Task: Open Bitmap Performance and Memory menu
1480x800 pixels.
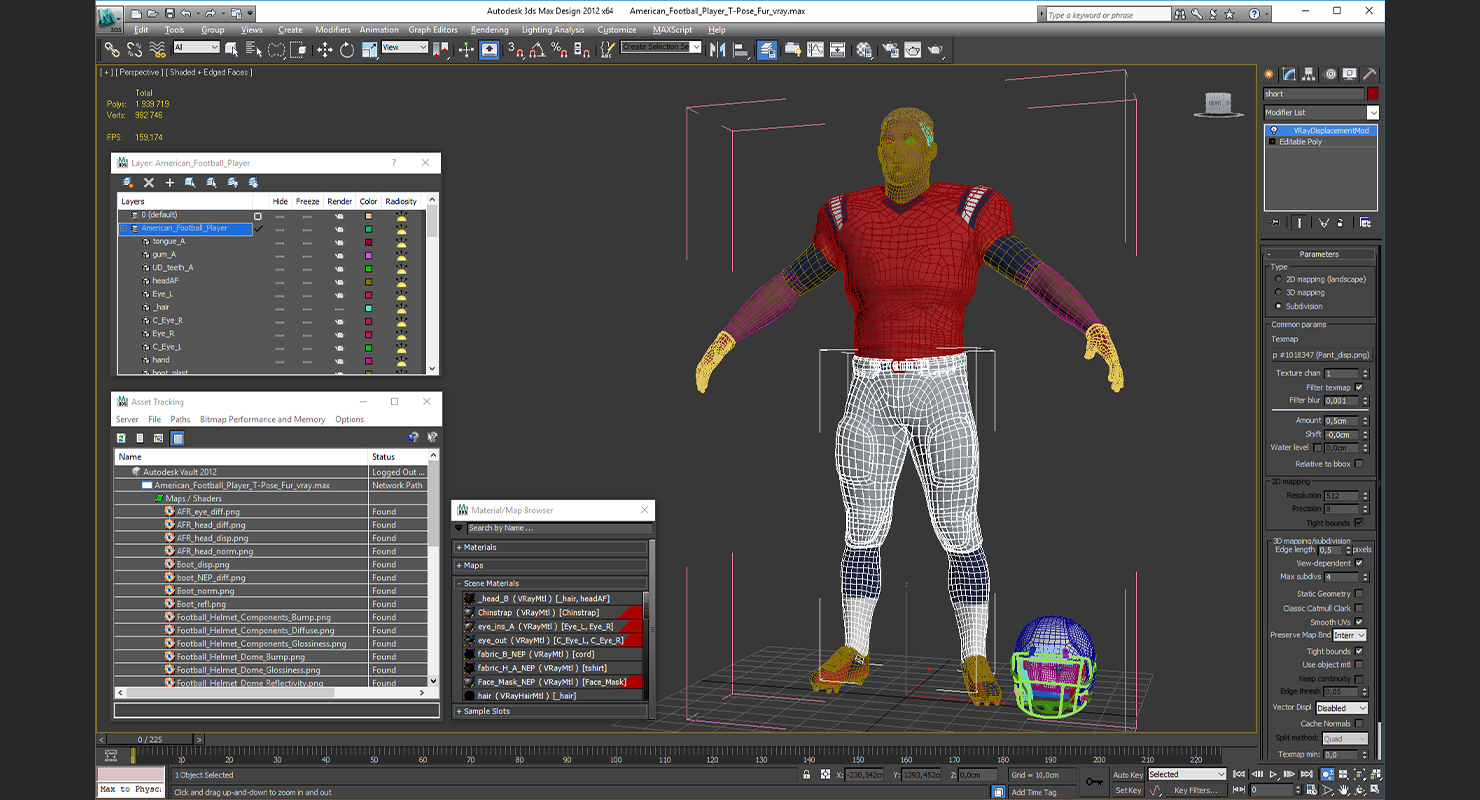Action: (x=262, y=420)
